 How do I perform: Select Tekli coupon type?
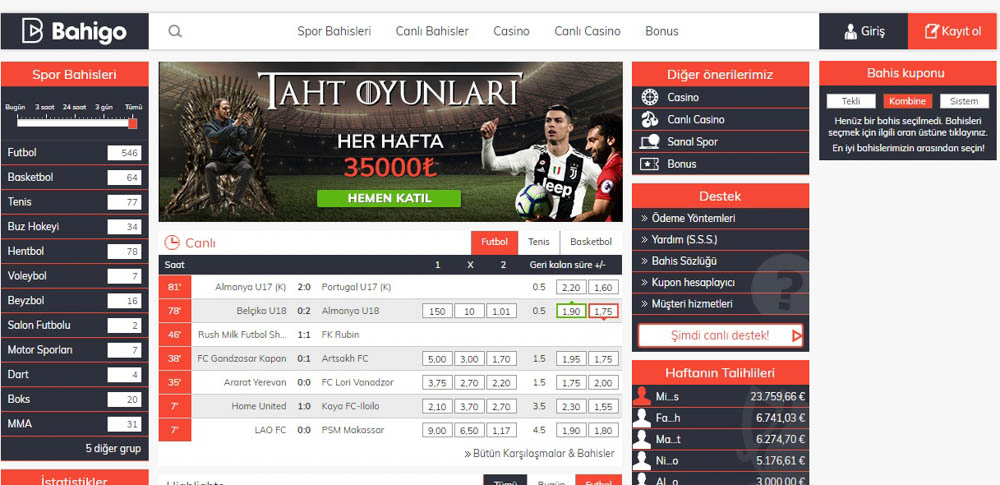[851, 101]
